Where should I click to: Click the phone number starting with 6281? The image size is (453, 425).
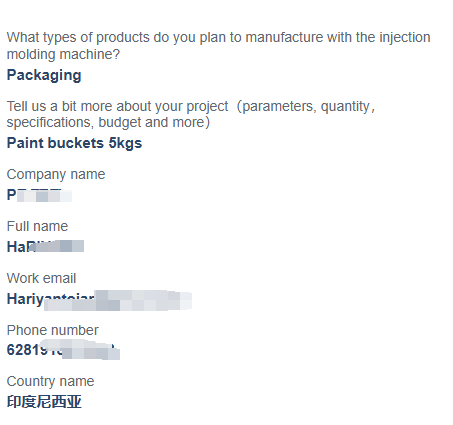63,350
